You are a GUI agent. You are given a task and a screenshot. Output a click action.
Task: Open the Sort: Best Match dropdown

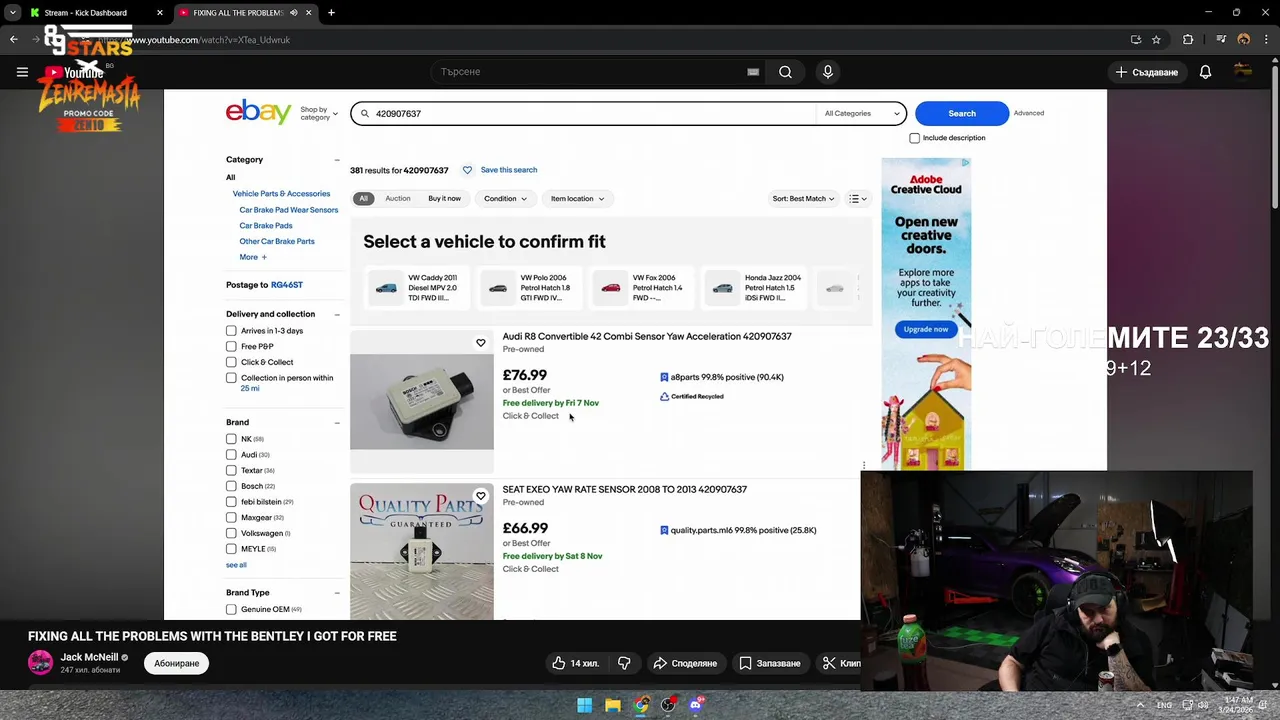803,198
